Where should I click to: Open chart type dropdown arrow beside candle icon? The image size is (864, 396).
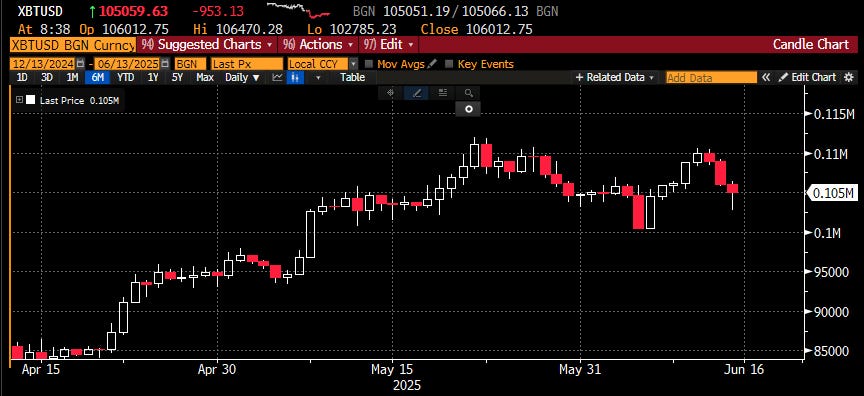tap(318, 78)
